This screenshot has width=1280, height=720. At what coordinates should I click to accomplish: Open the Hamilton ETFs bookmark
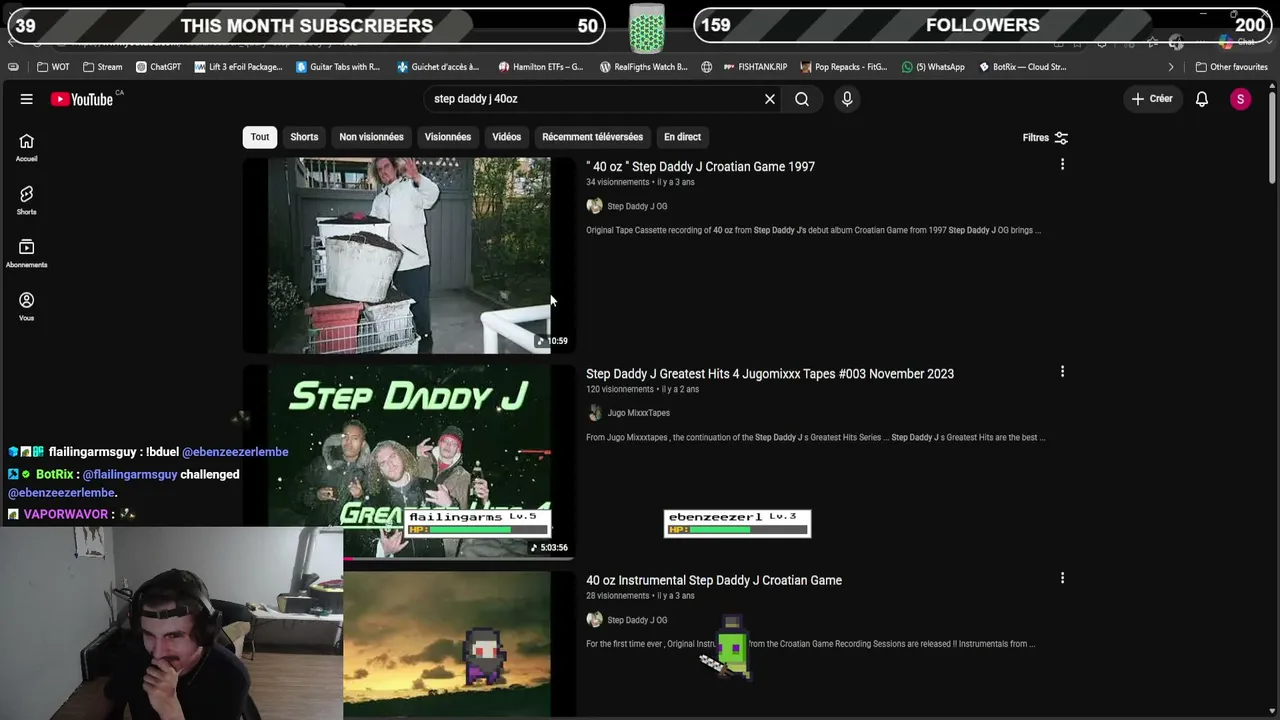(x=541, y=67)
